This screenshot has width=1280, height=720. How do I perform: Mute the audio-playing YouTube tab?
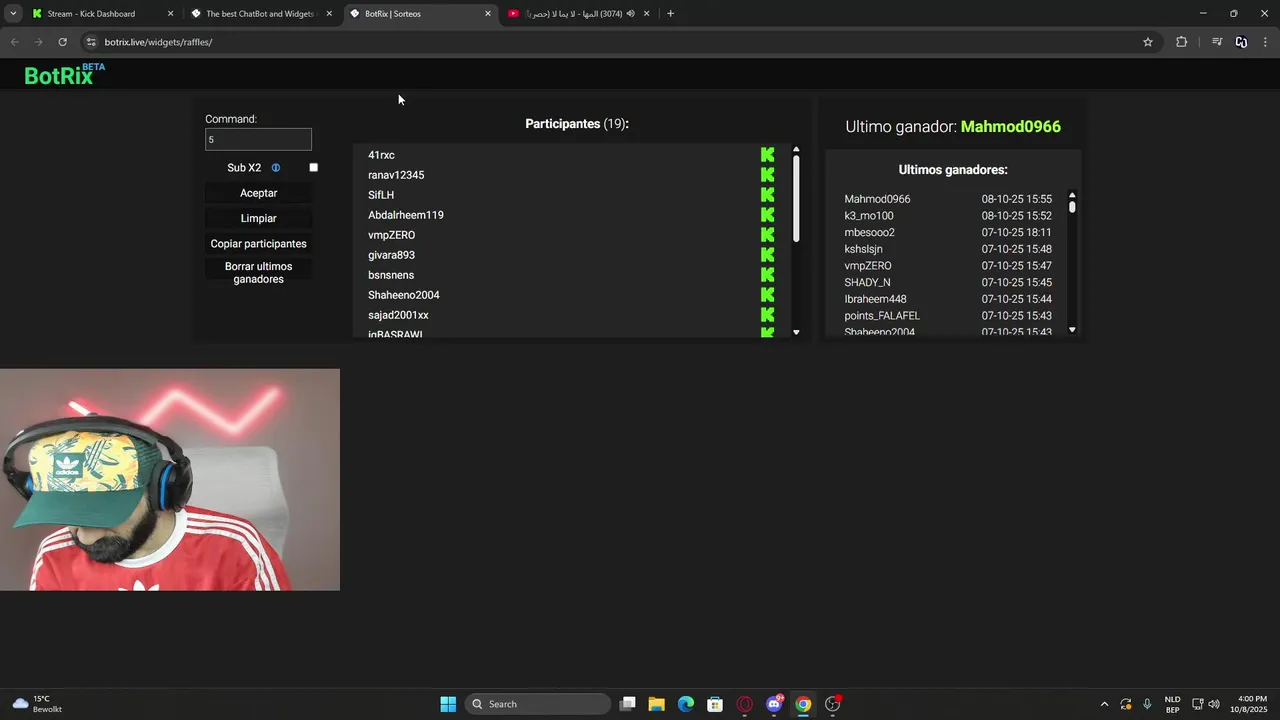(630, 14)
